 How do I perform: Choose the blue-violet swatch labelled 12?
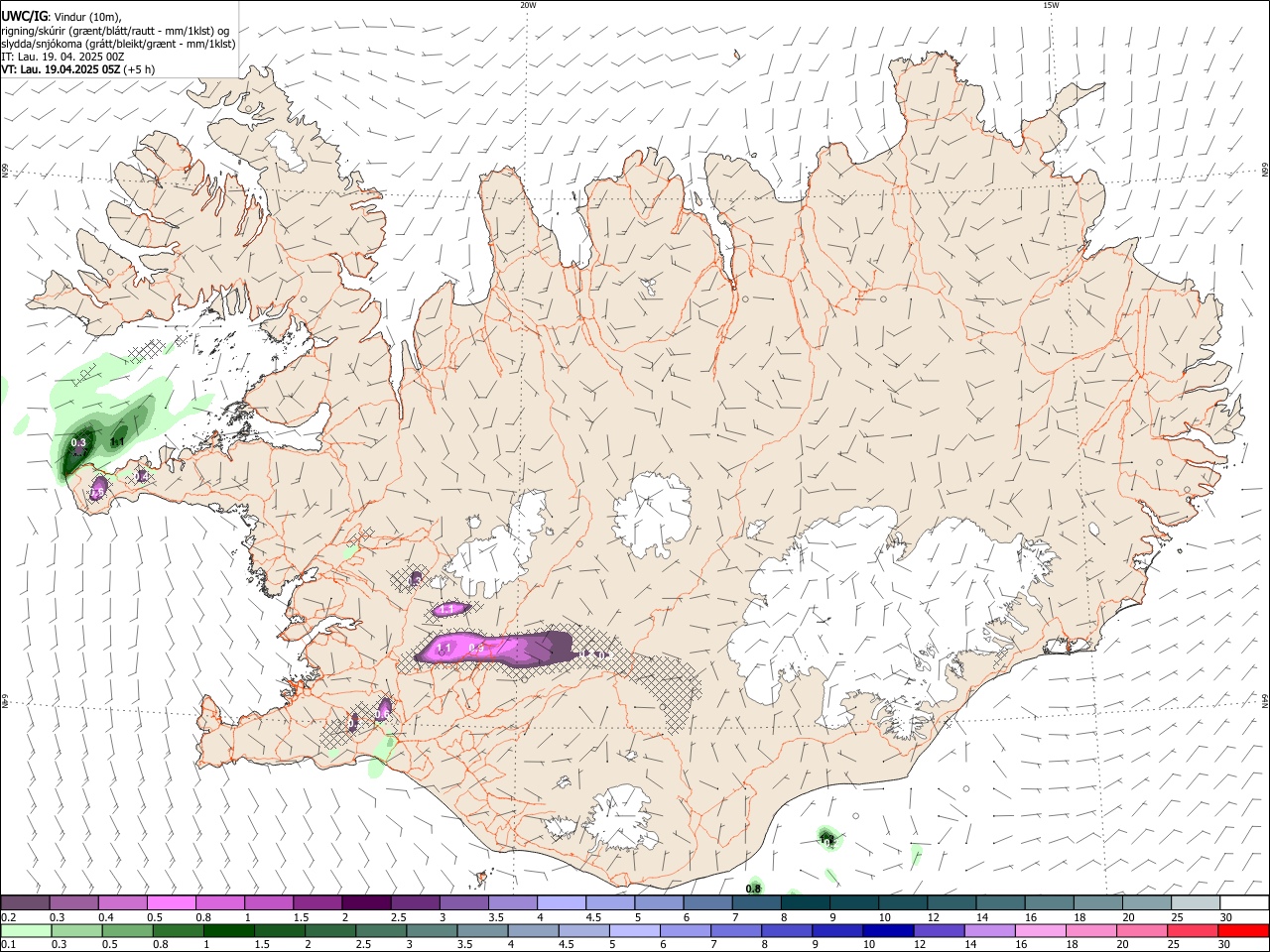940,931
